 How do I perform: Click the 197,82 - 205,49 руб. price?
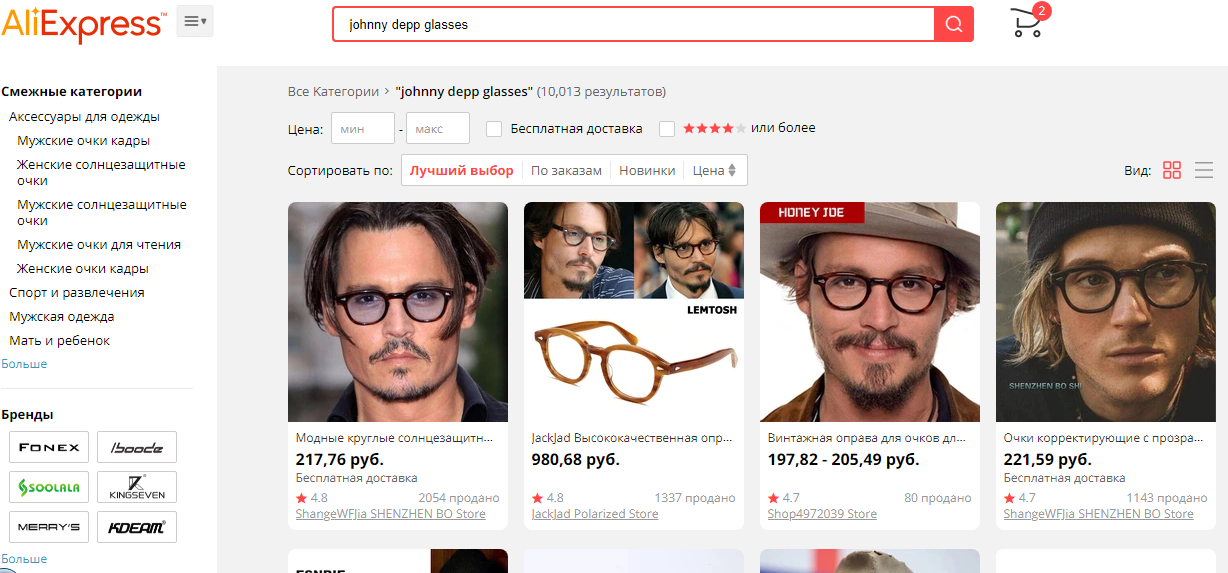click(x=843, y=460)
